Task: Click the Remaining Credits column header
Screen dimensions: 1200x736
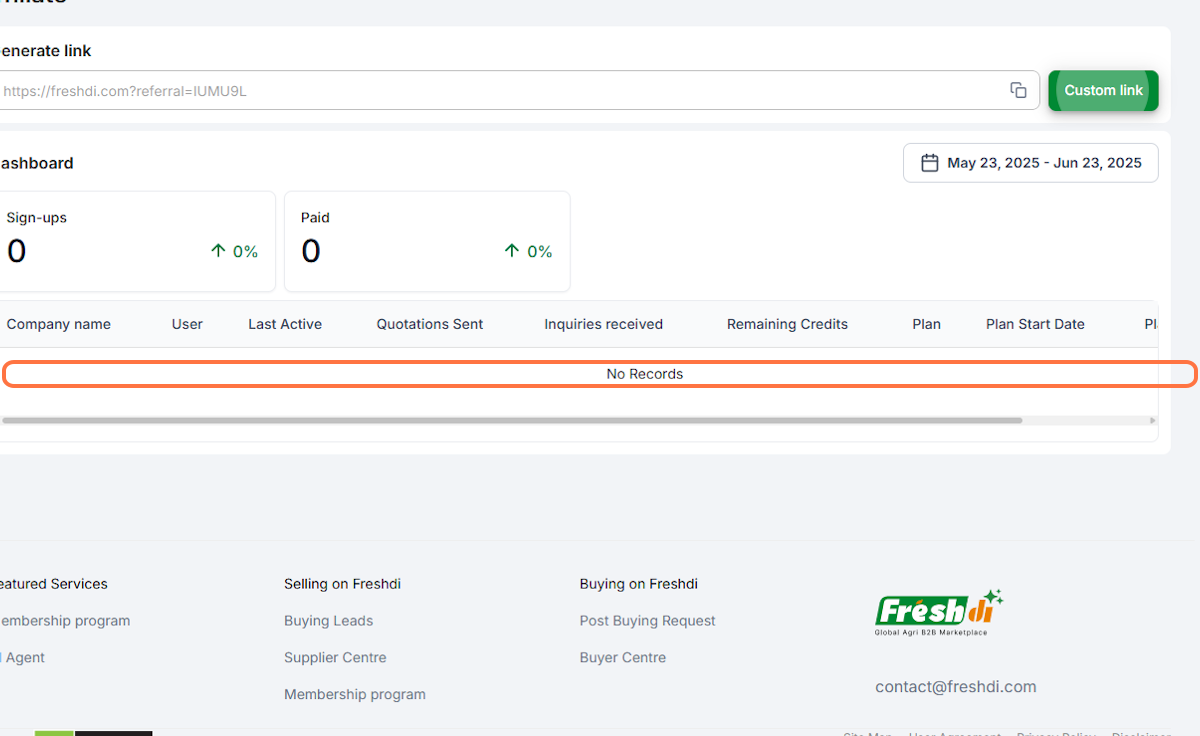Action: [787, 324]
